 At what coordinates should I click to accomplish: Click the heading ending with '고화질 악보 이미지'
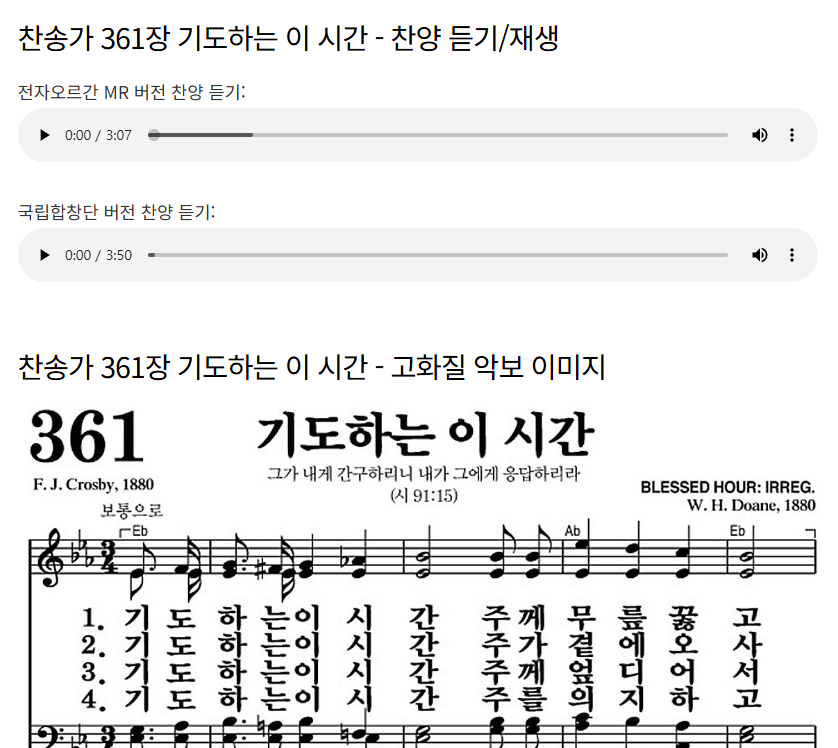click(312, 367)
